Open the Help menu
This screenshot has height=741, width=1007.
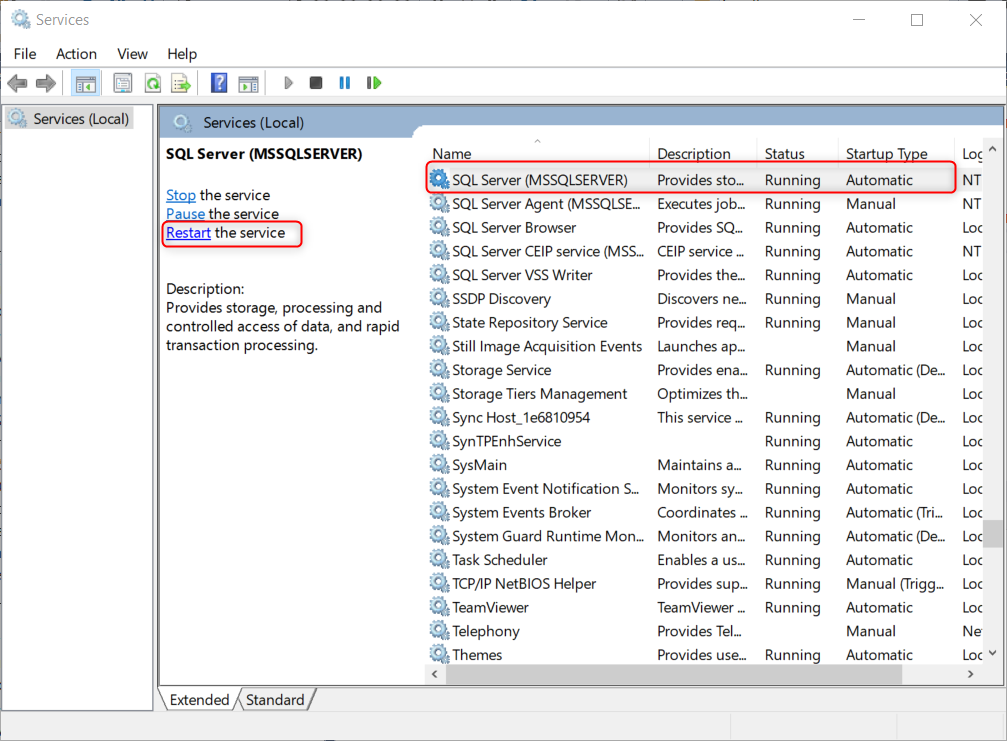click(182, 54)
